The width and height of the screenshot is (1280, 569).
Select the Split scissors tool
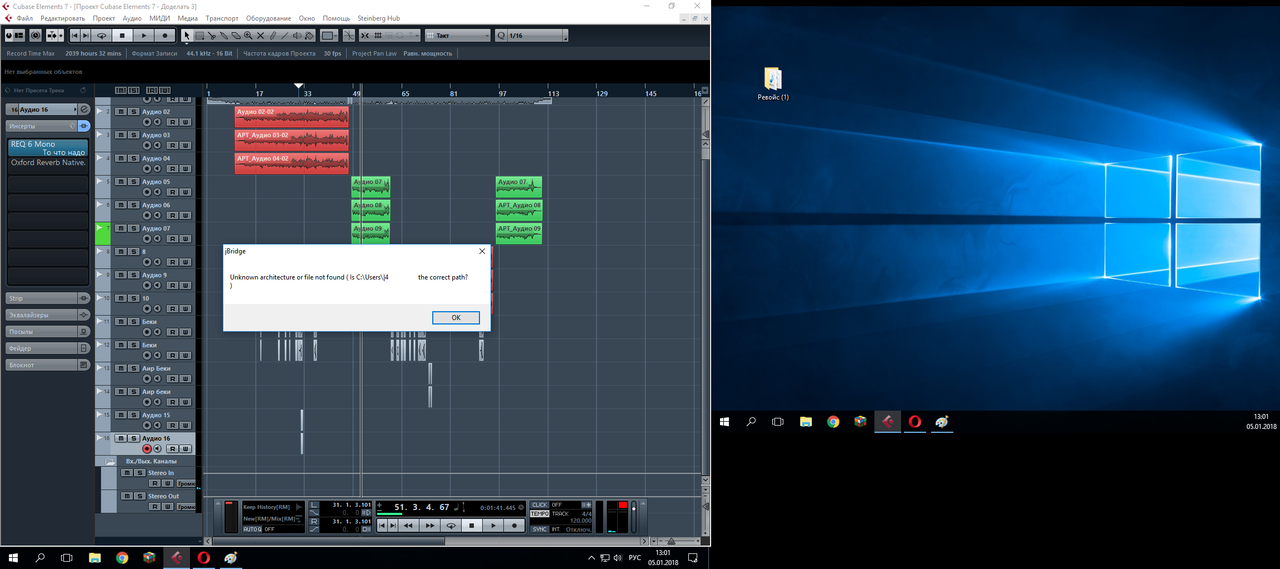tap(212, 35)
